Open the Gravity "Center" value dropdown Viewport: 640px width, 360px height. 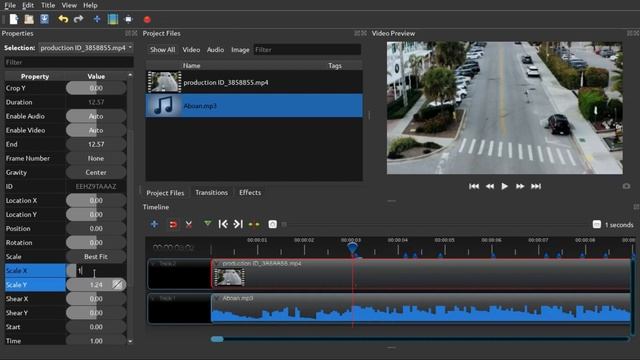[96, 172]
